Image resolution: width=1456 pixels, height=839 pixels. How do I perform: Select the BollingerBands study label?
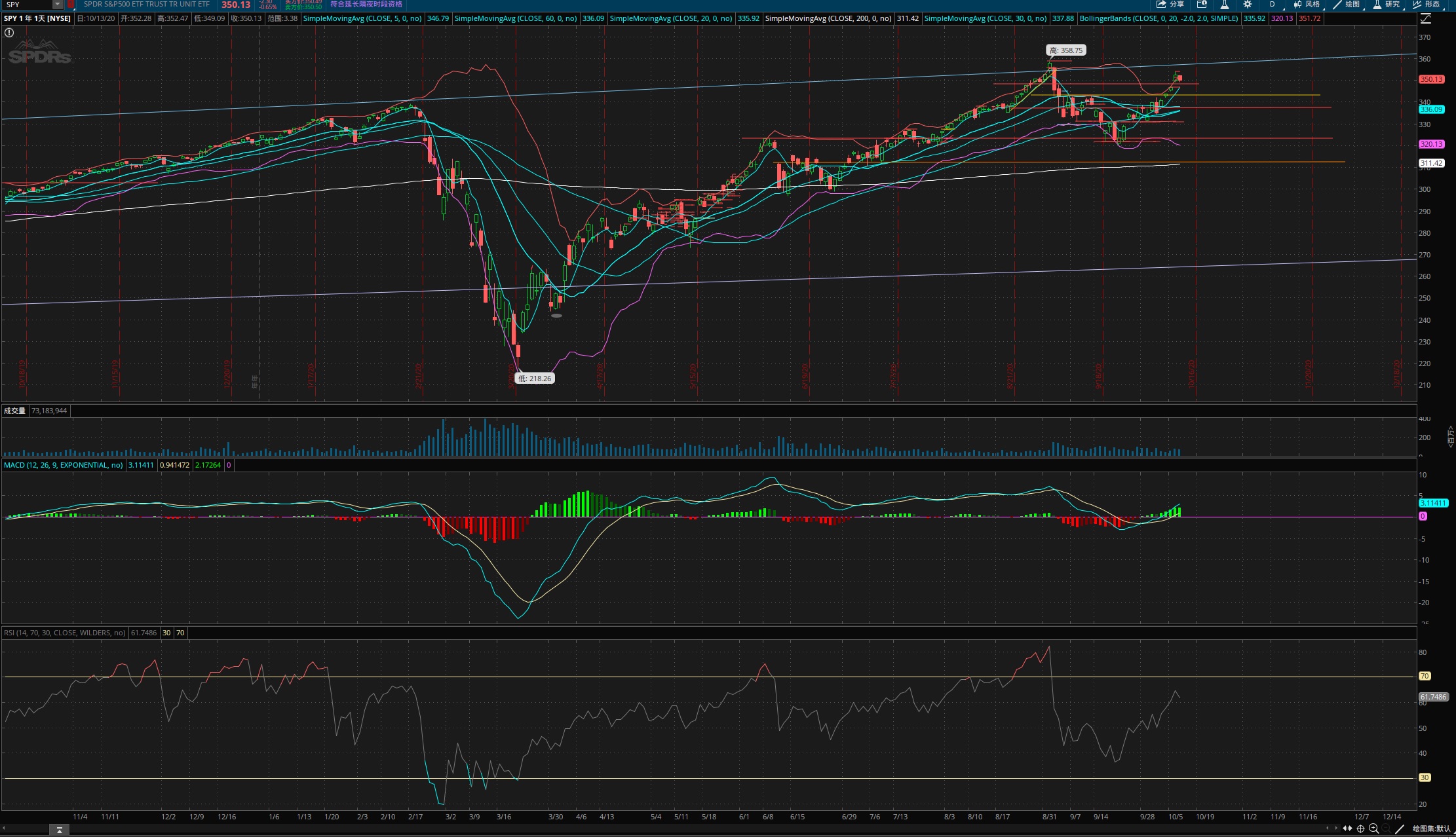1159,18
